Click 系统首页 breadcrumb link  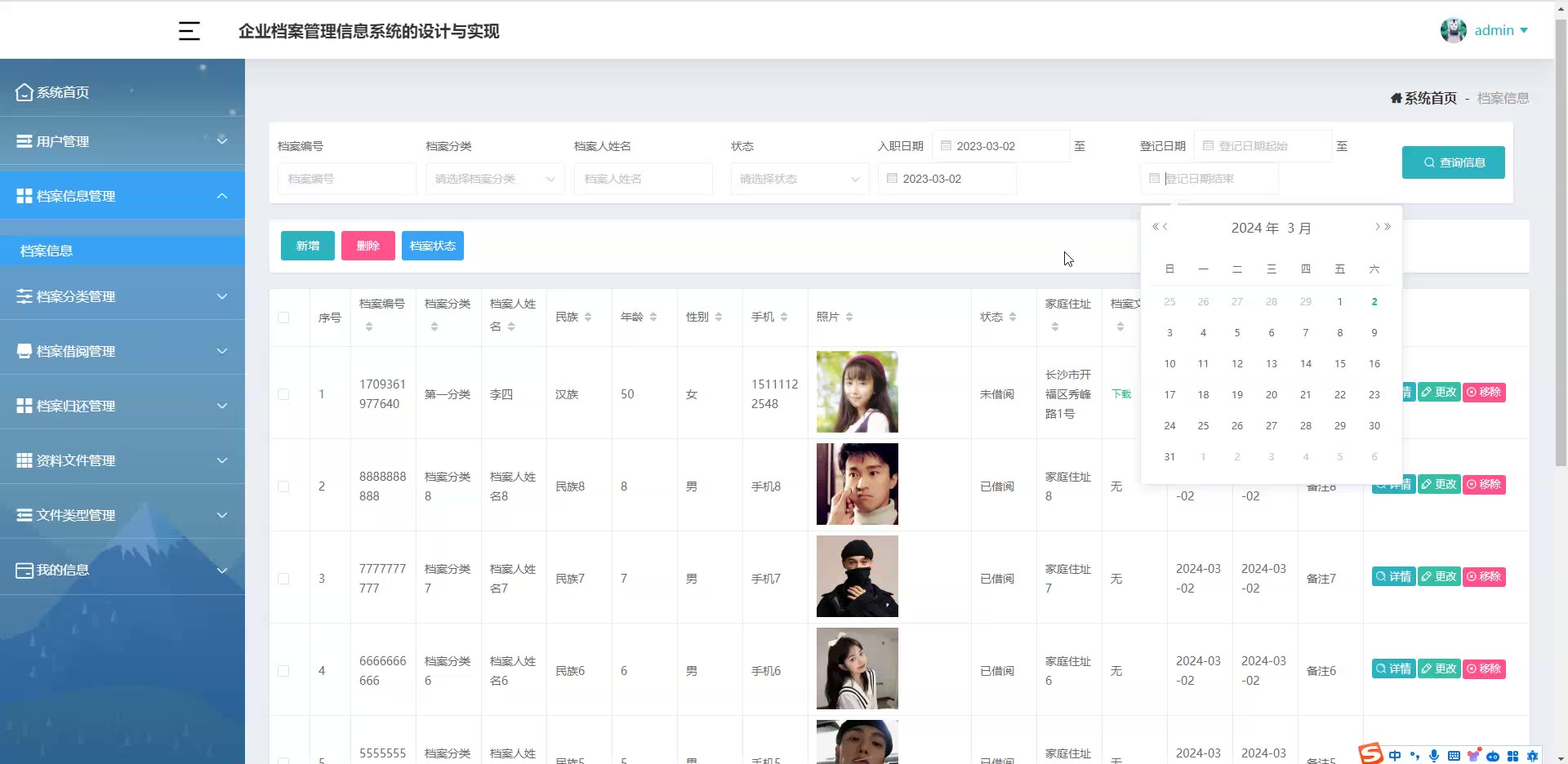pos(1430,98)
